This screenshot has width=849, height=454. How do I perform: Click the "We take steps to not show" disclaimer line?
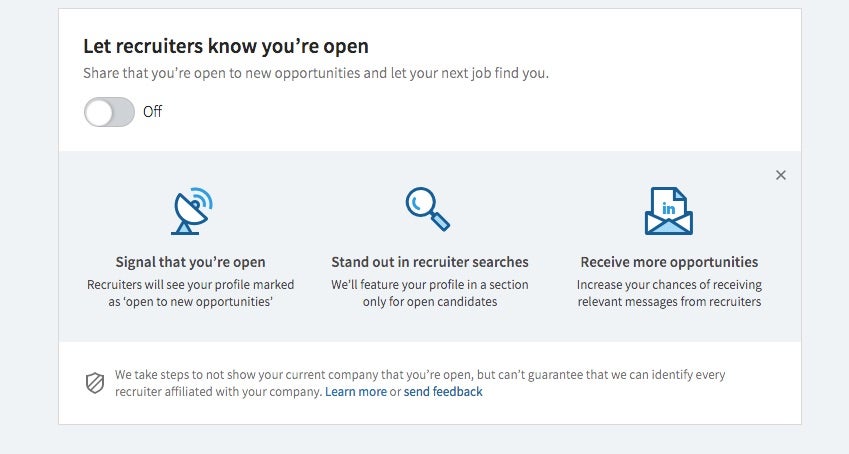[x=420, y=375]
